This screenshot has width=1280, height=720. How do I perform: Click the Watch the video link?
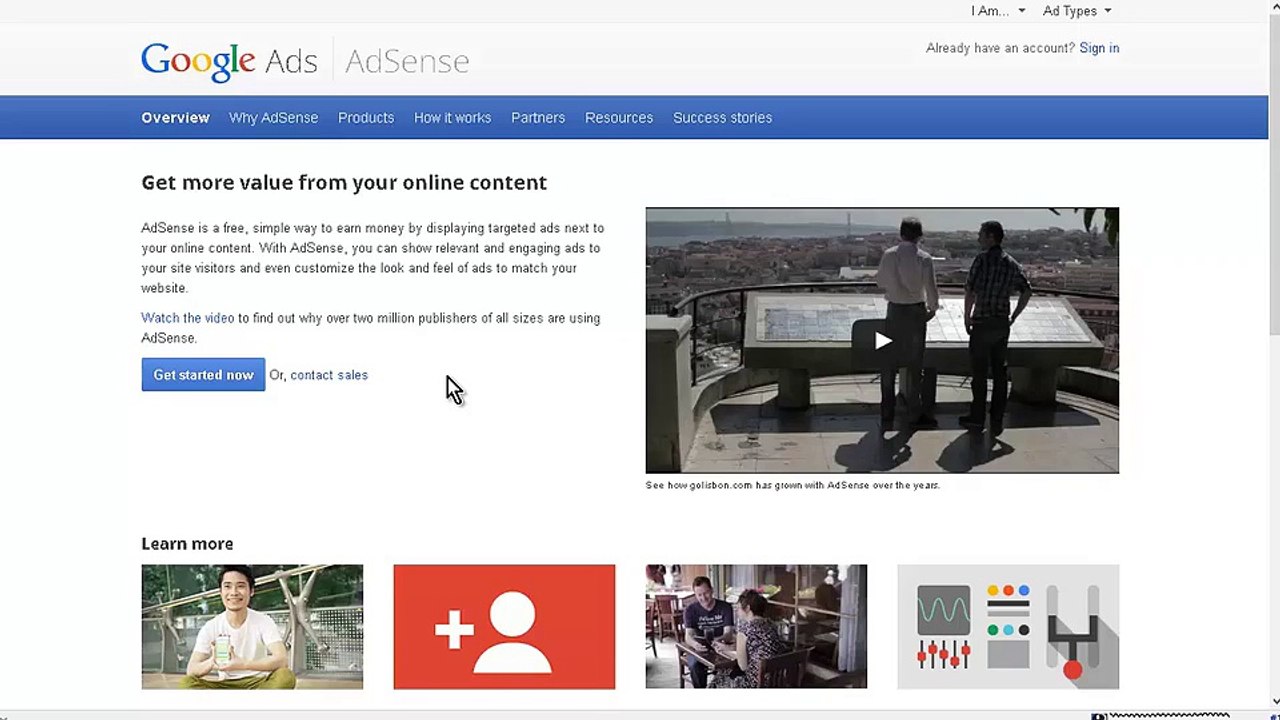click(x=187, y=318)
